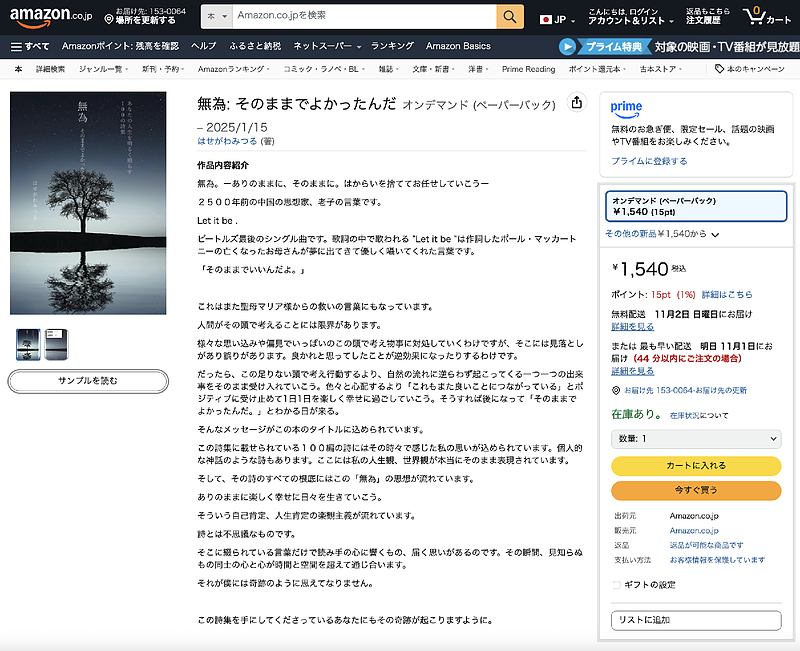Click the Amazon.co.jp logo
The height and width of the screenshot is (651, 800).
pos(50,18)
